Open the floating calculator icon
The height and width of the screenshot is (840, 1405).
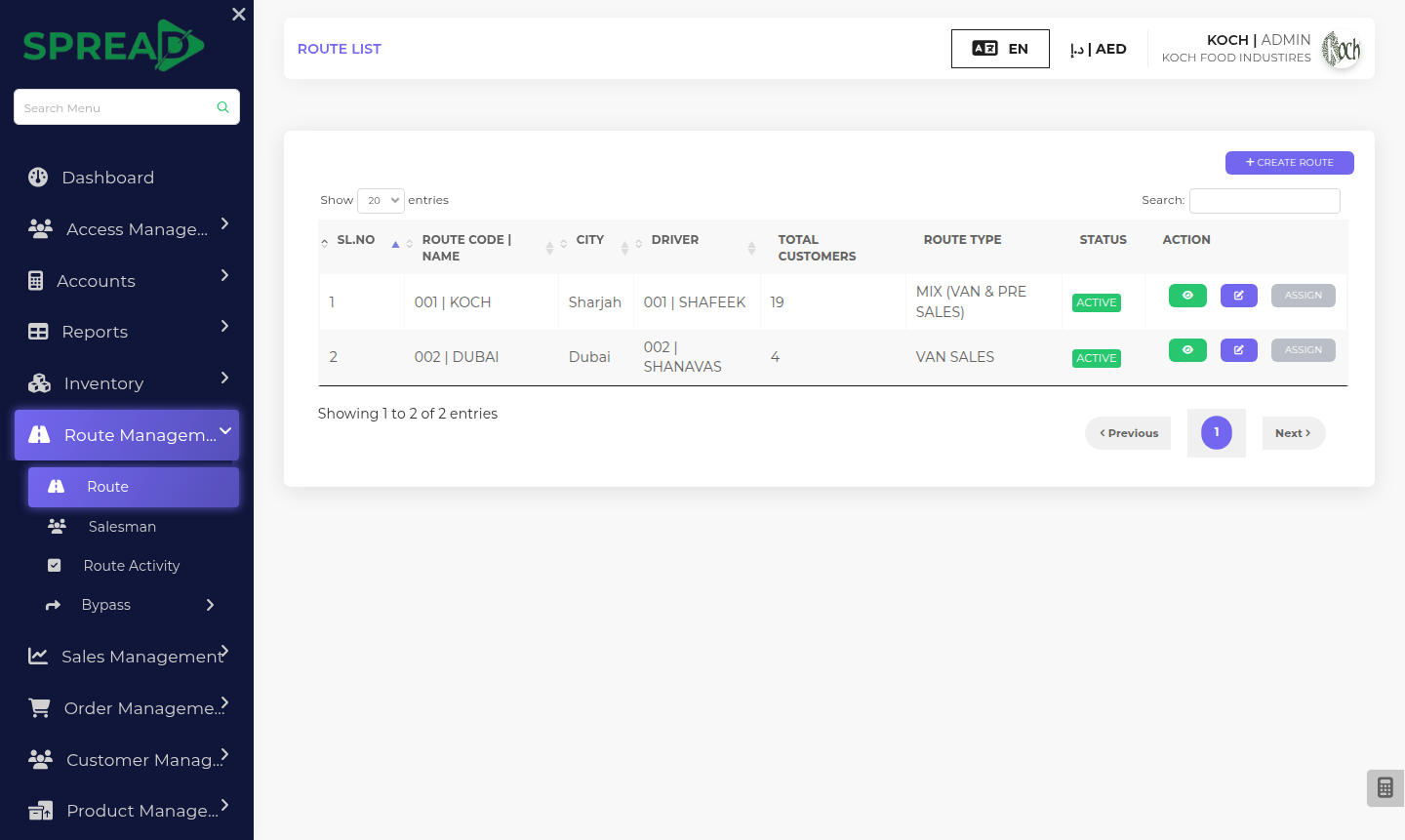click(x=1385, y=787)
